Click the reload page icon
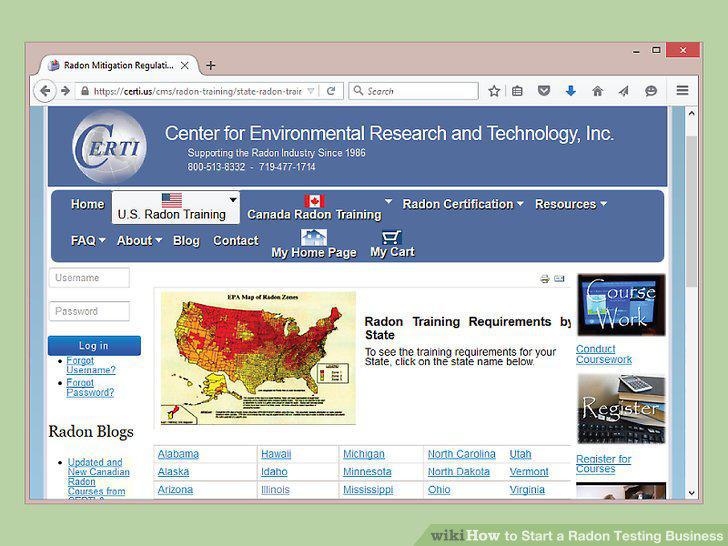The height and width of the screenshot is (546, 728). click(x=331, y=91)
